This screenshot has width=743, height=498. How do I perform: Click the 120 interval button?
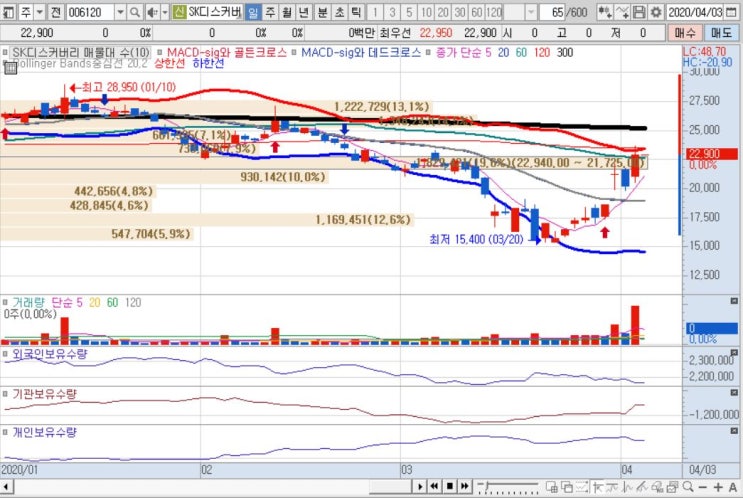click(x=494, y=12)
